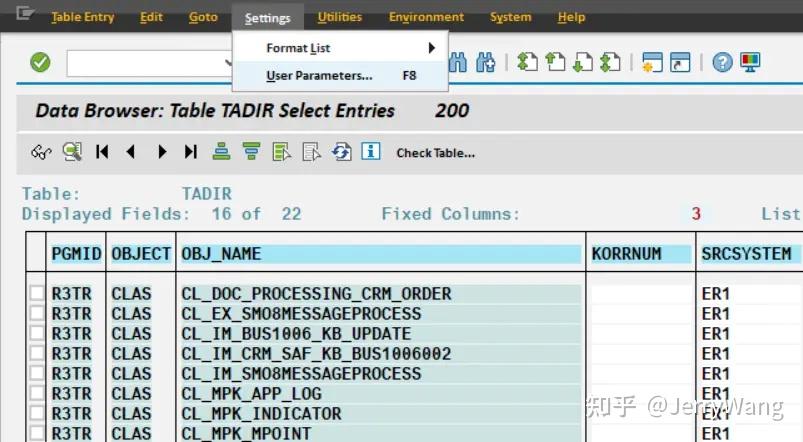Click the green checkmark Enter icon
This screenshot has height=442, width=803.
click(40, 62)
